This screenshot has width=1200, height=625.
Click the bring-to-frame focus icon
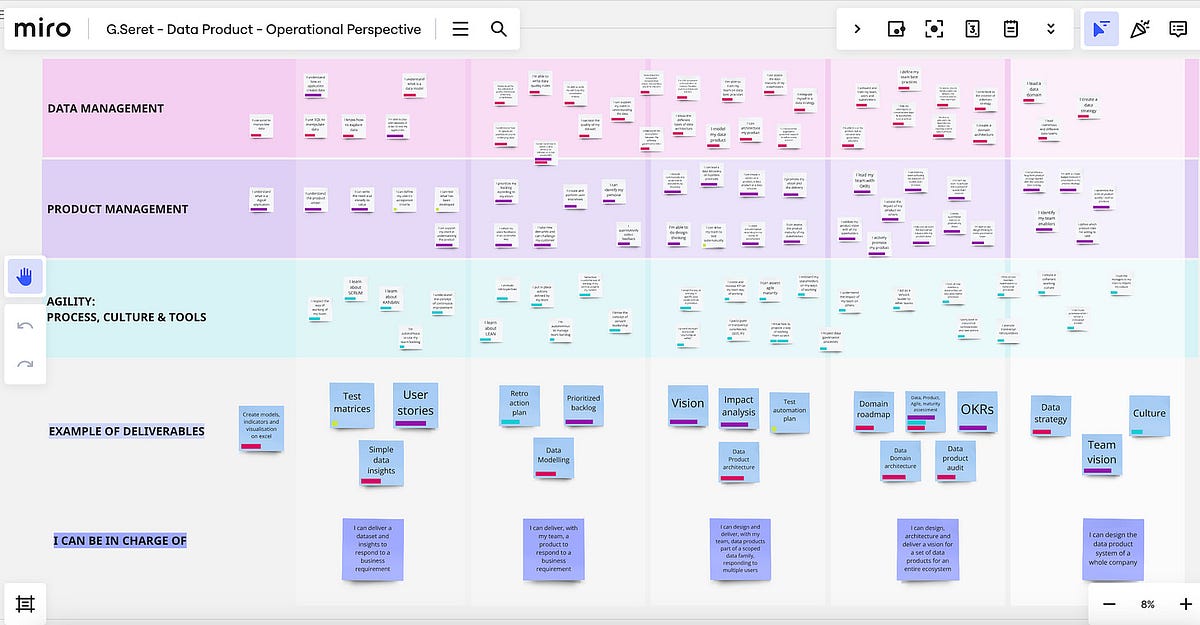point(933,29)
